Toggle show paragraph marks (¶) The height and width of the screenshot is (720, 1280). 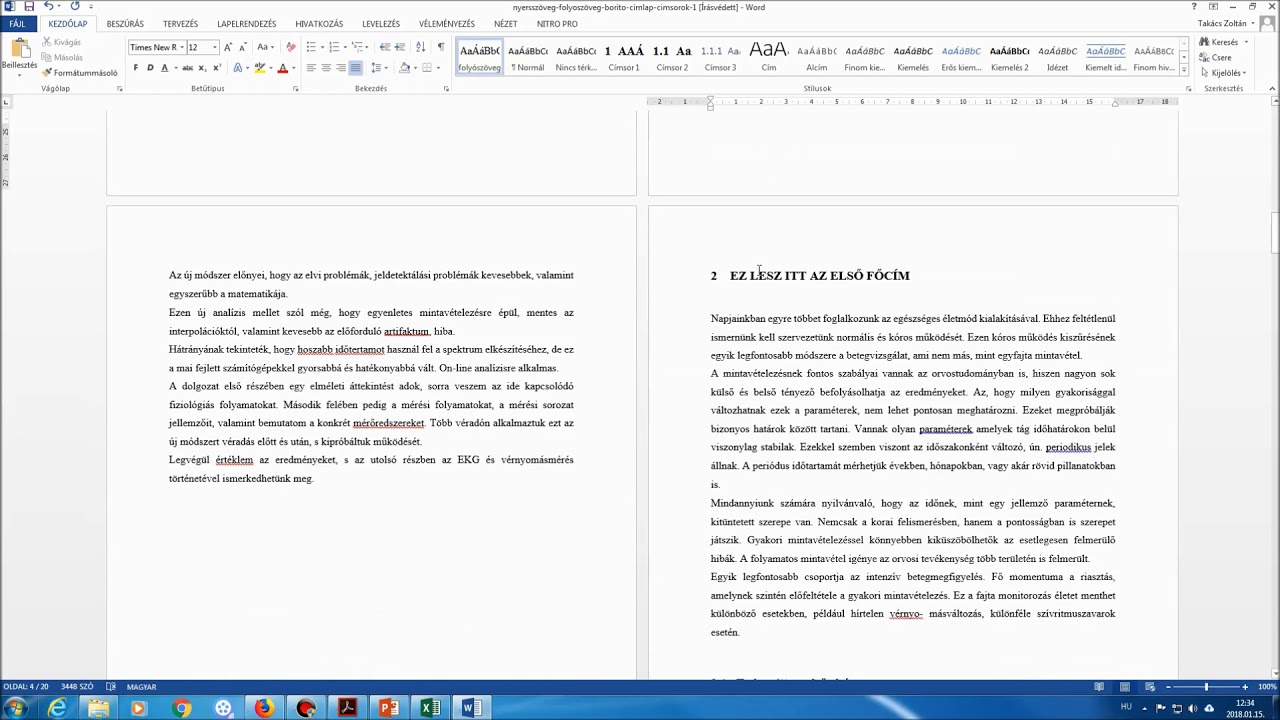[440, 47]
